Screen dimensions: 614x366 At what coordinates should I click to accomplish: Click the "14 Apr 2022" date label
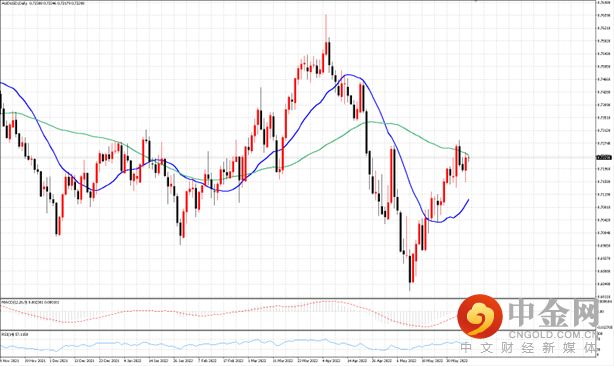pyautogui.click(x=357, y=361)
